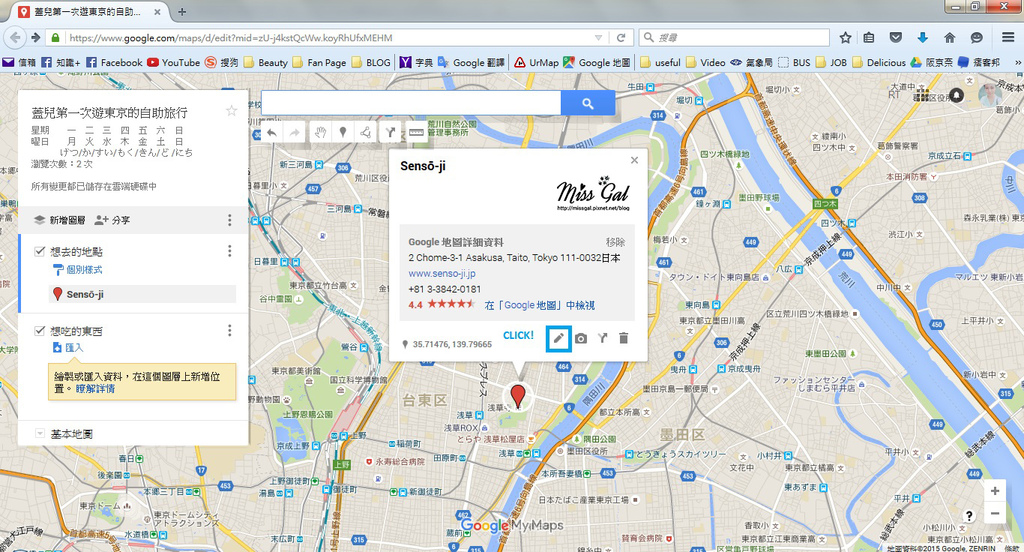Open map options menu beside 分享
1024x552 pixels.
pos(229,220)
